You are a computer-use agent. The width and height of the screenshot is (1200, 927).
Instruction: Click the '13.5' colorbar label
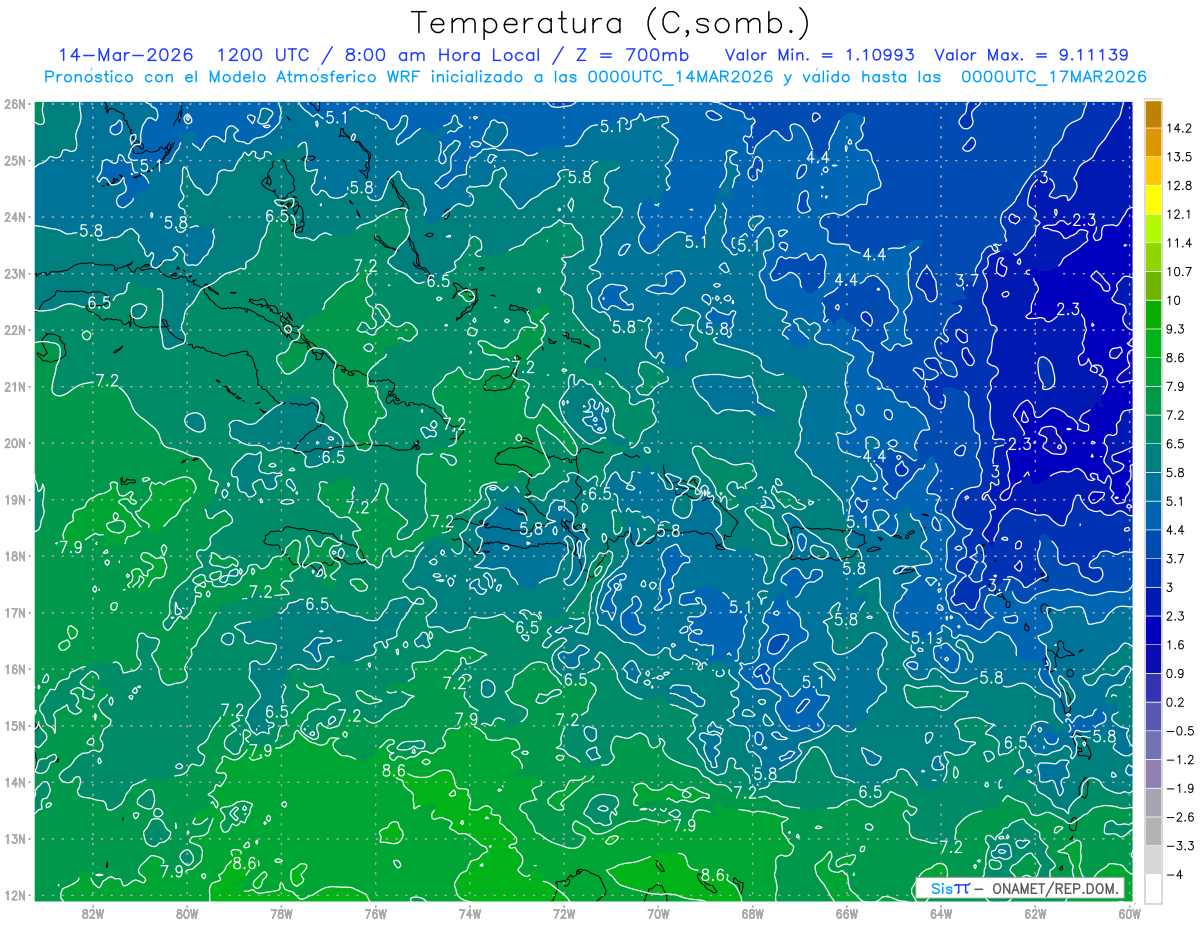(1178, 157)
